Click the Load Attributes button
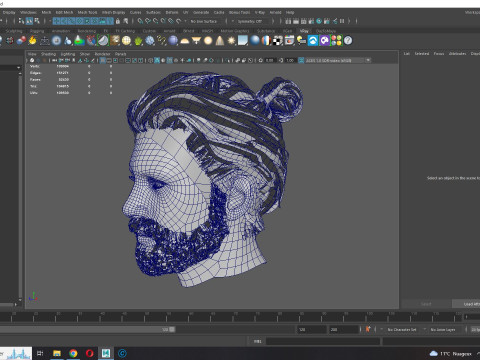 pos(467,304)
